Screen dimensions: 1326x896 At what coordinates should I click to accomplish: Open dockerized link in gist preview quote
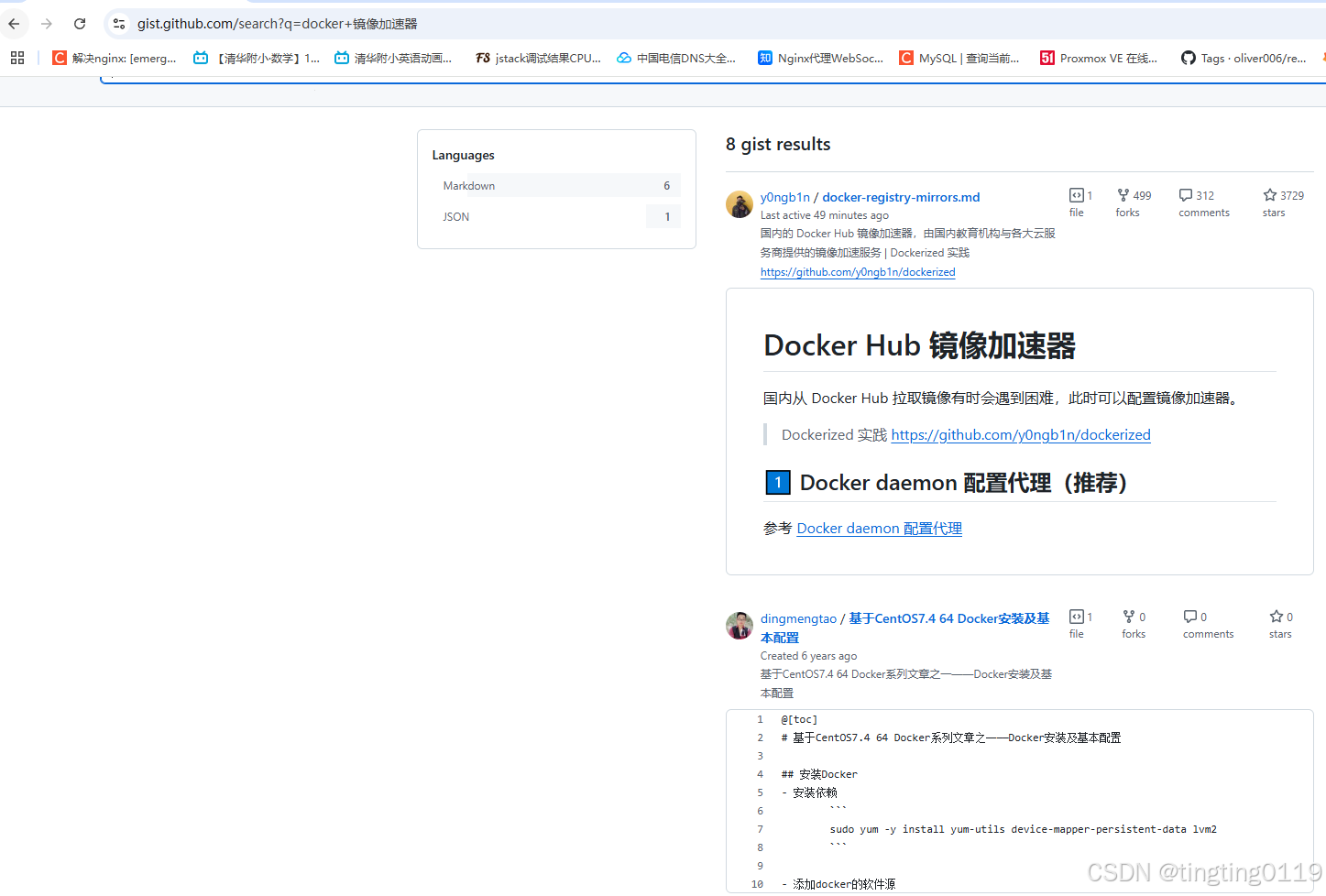click(1021, 435)
